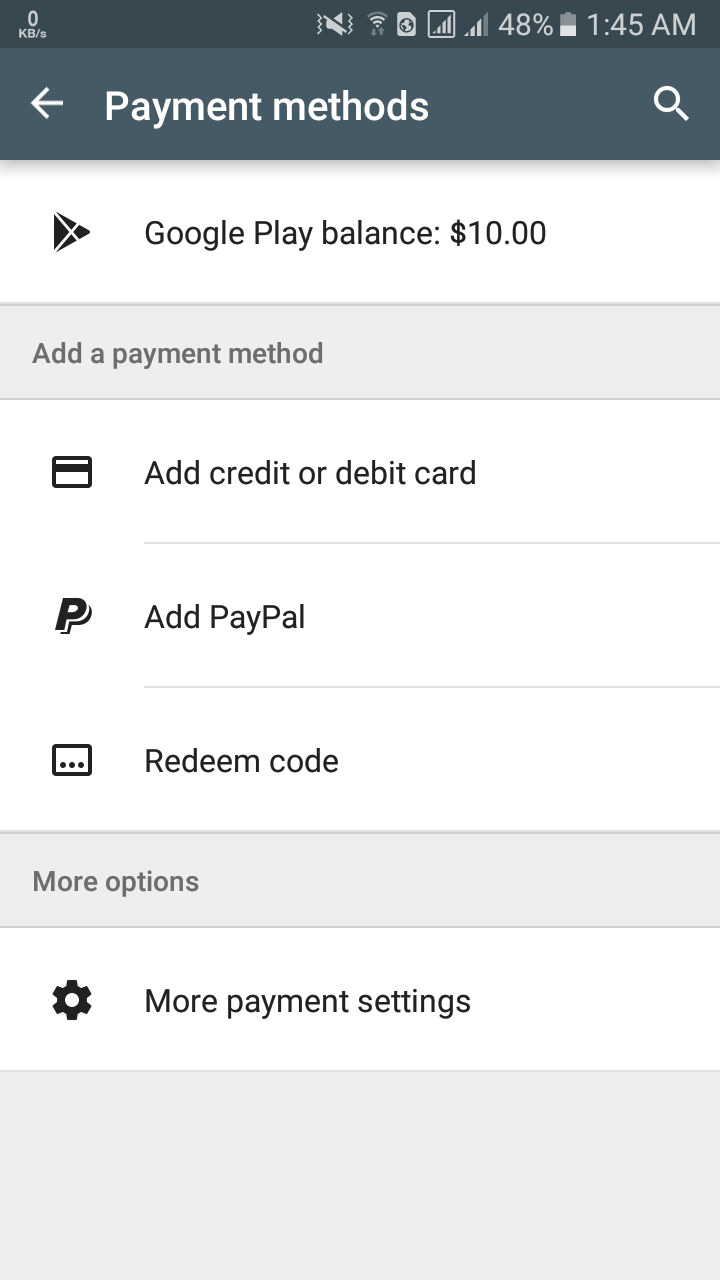
Task: View Google Play balance of $10.00
Action: pos(345,233)
